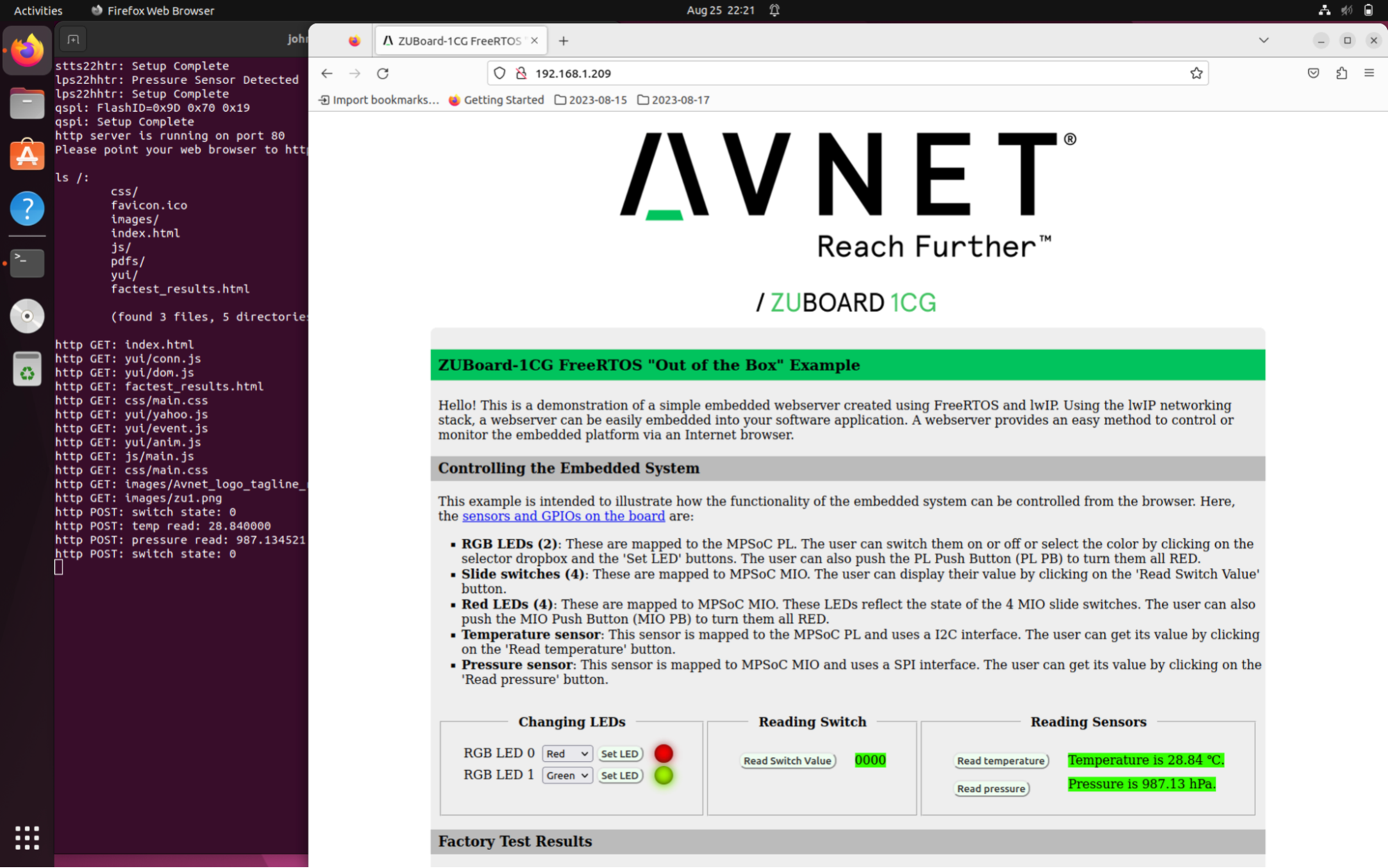Open the list all tabs chevron
This screenshot has width=1388, height=868.
tap(1264, 40)
